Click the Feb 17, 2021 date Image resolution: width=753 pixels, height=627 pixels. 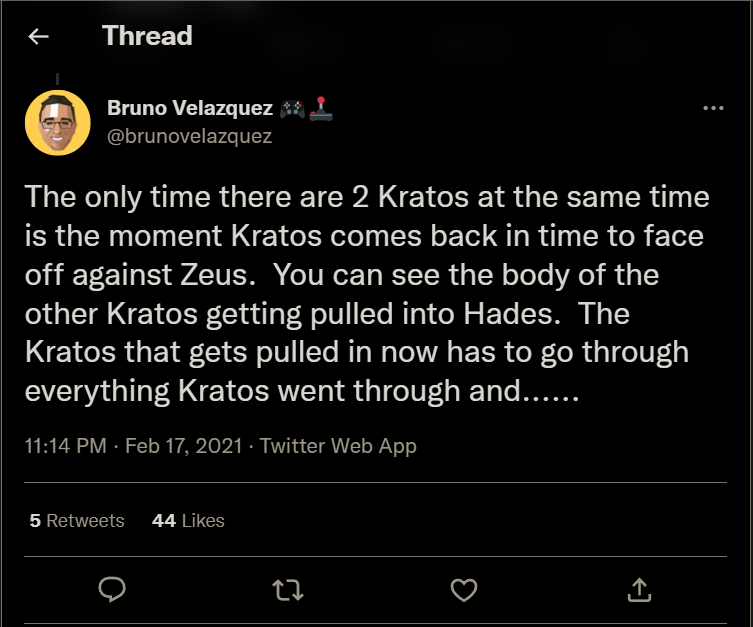pyautogui.click(x=184, y=446)
